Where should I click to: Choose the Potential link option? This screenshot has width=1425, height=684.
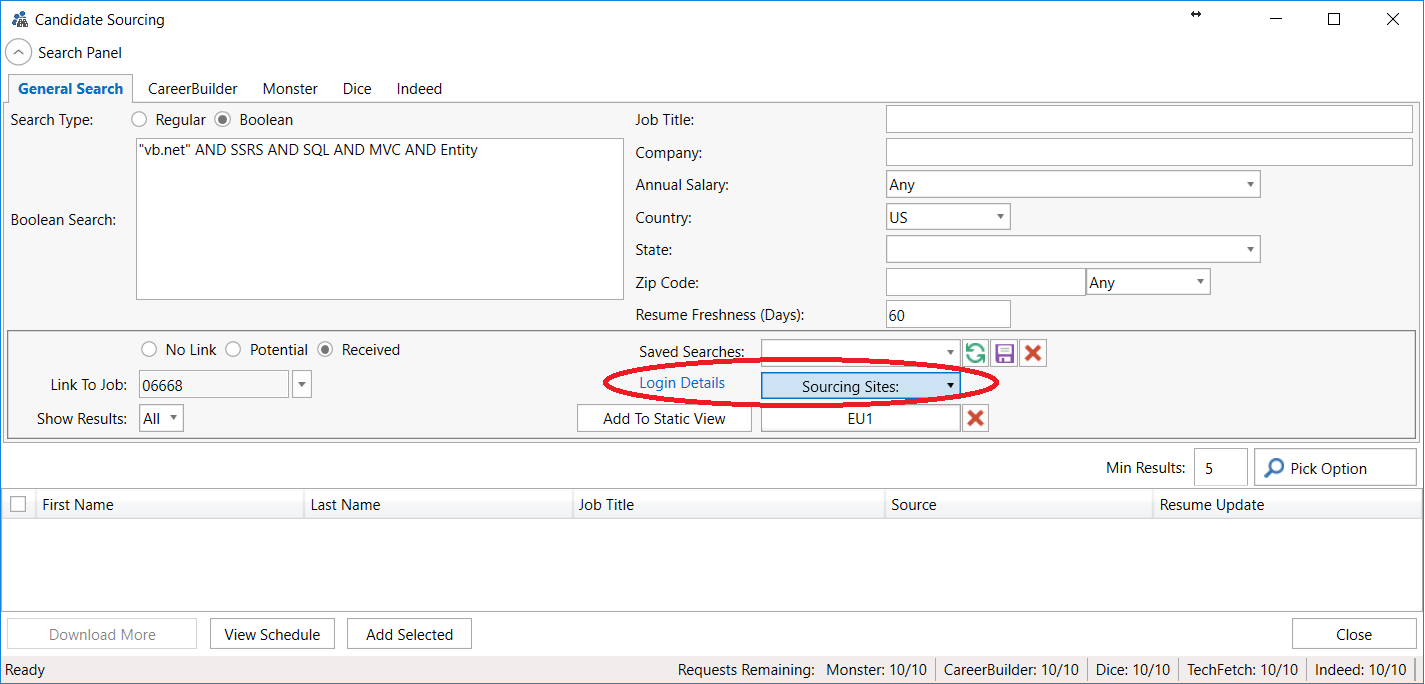click(x=233, y=350)
